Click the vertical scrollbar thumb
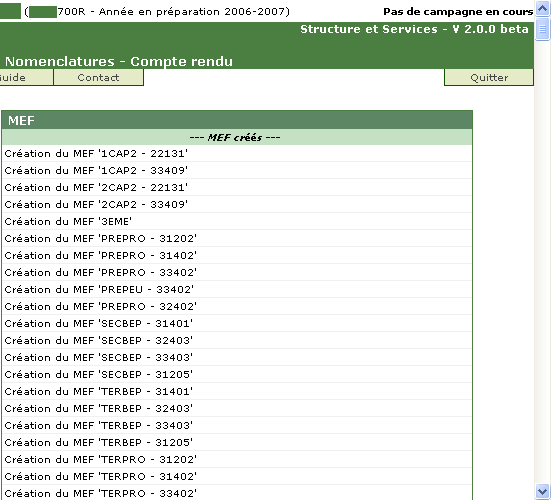This screenshot has width=551, height=500. tap(543, 29)
